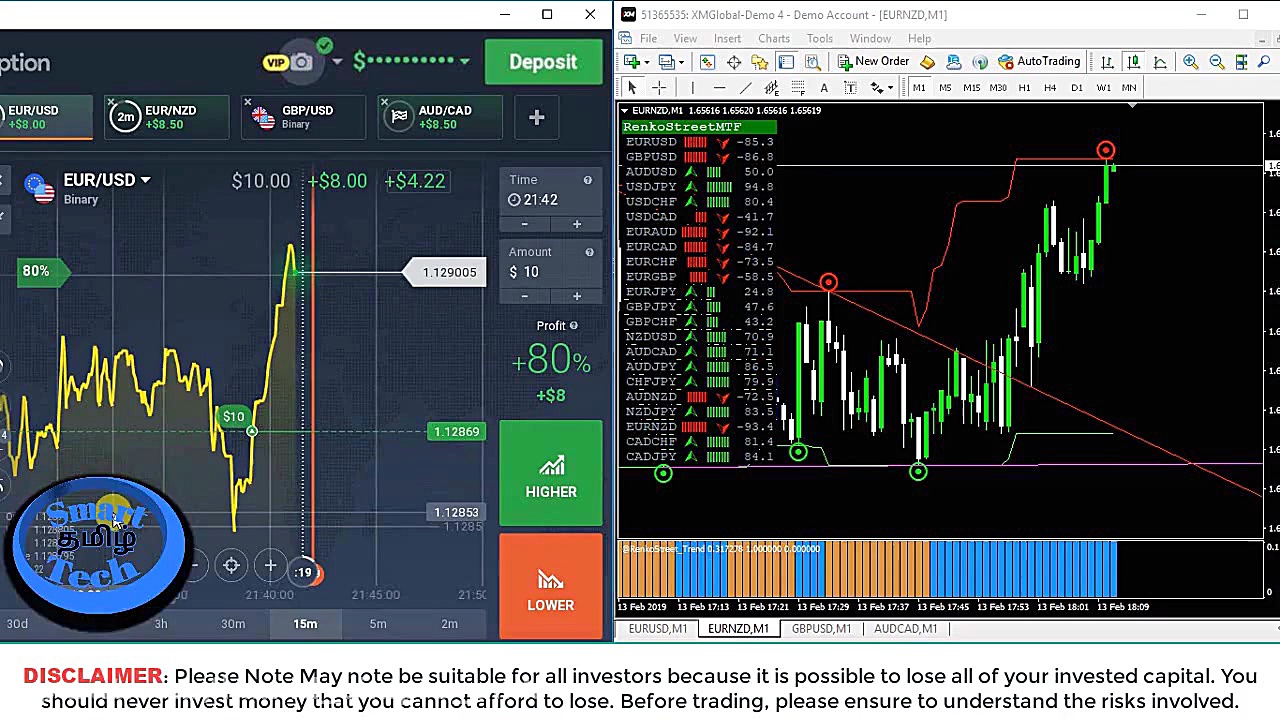
Task: Switch chart to H1 timeframe
Action: pos(1024,88)
